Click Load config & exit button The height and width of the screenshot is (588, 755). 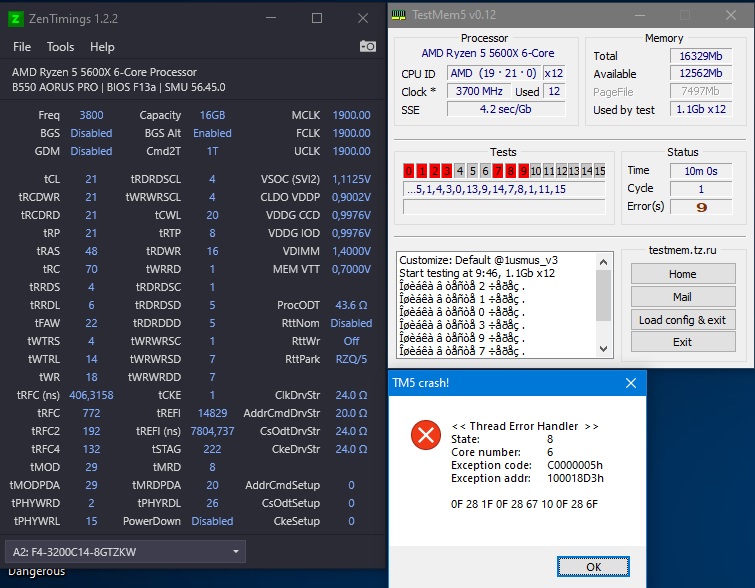(683, 320)
